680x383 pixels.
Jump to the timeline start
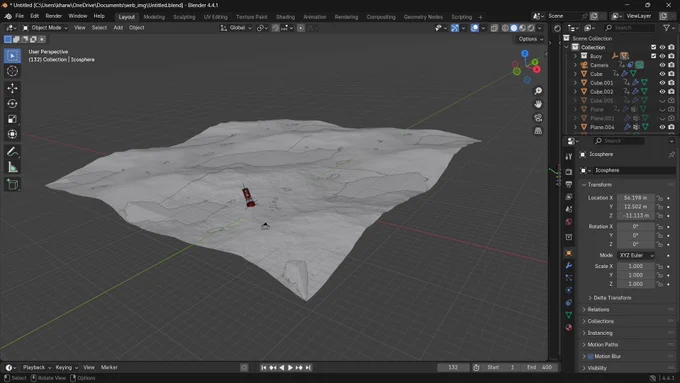tap(264, 368)
